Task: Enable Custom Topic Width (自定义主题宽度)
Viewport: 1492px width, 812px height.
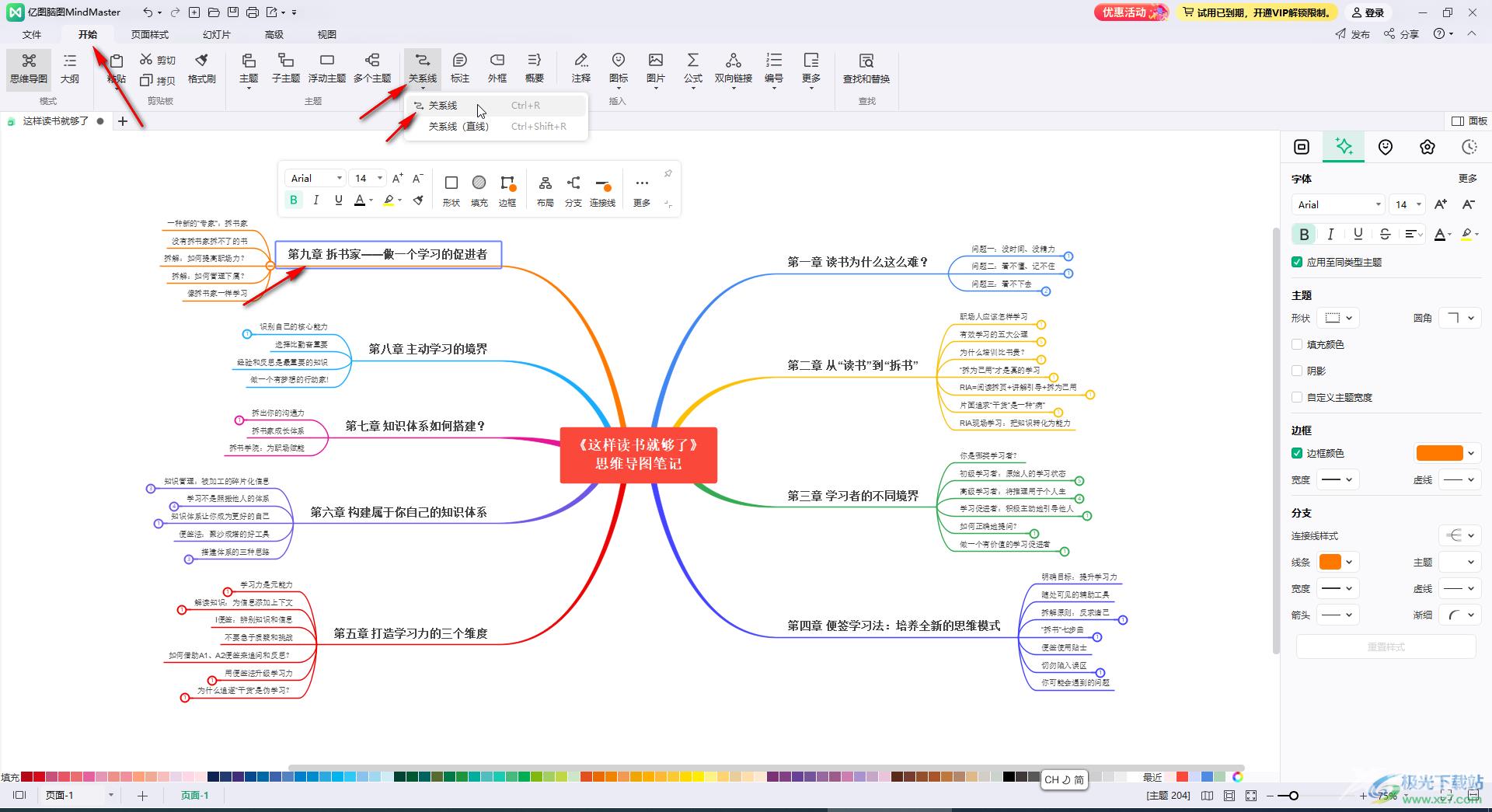Action: [1297, 397]
